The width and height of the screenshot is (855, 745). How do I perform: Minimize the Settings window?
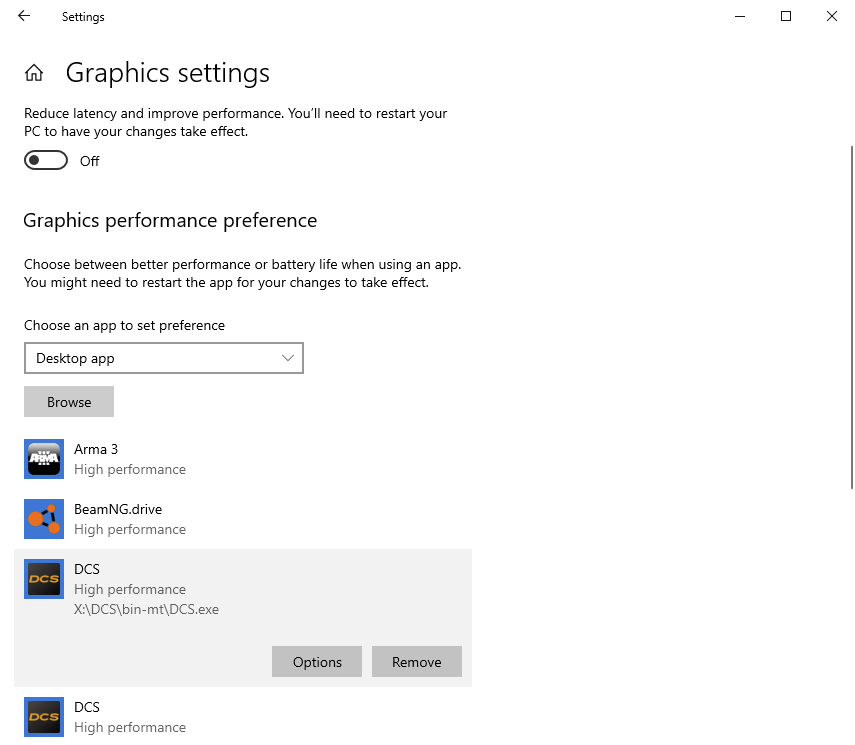pos(740,16)
